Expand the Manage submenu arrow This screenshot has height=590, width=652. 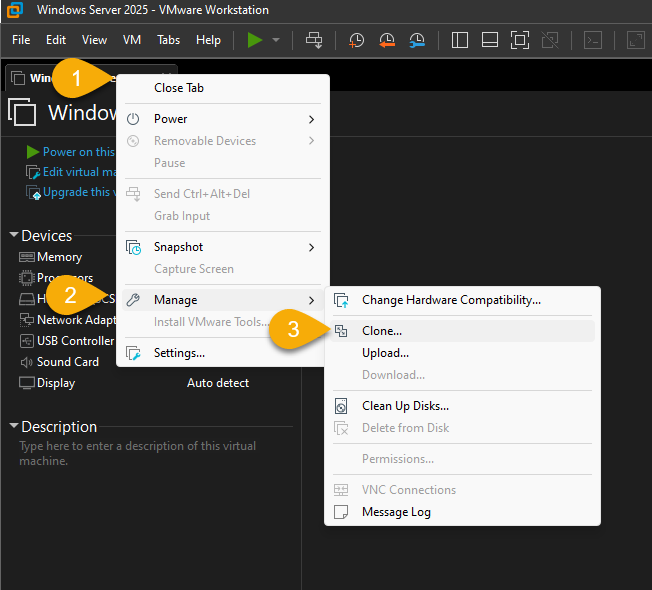[311, 300]
